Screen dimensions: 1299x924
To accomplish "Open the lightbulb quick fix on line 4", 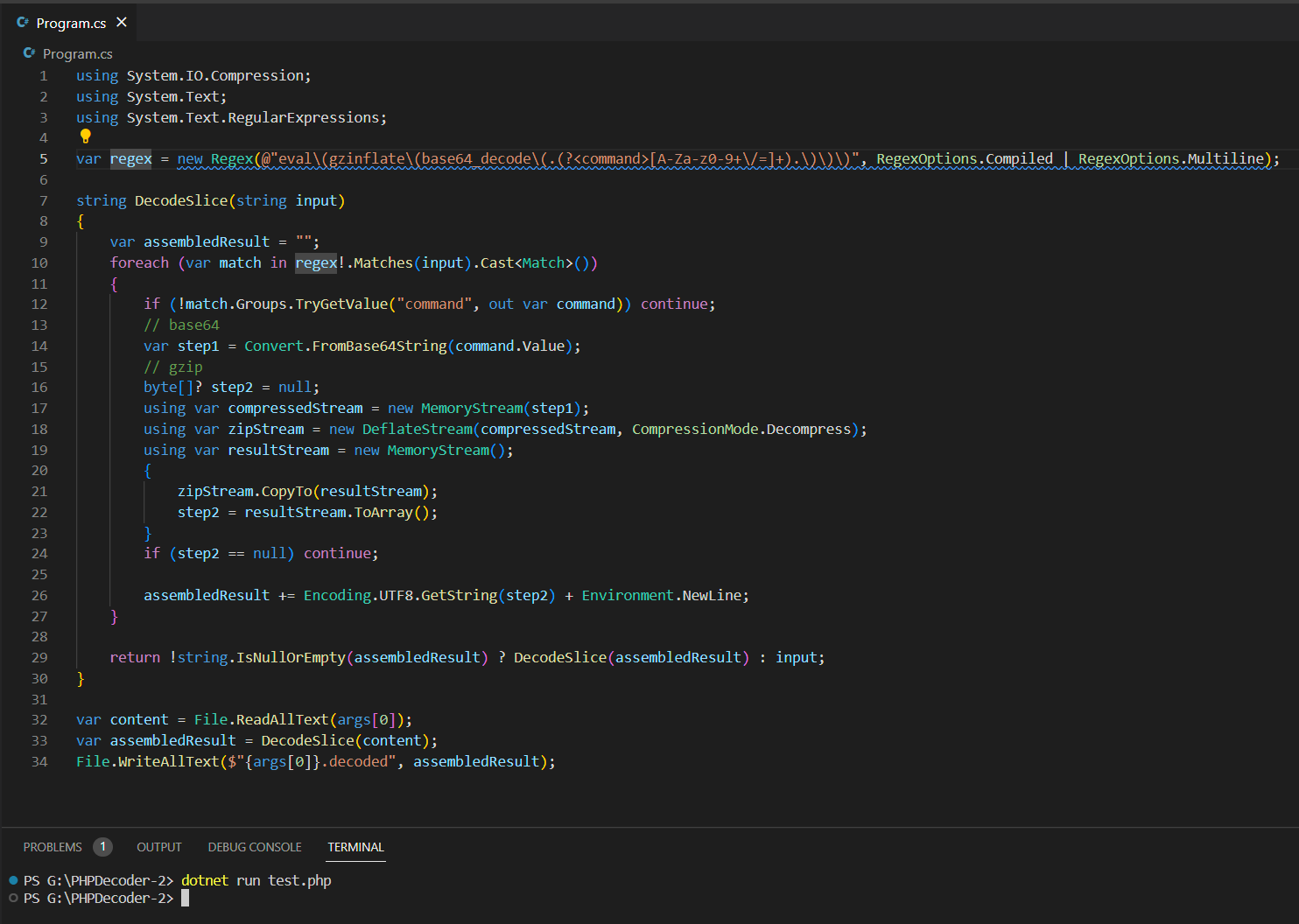I will (86, 136).
